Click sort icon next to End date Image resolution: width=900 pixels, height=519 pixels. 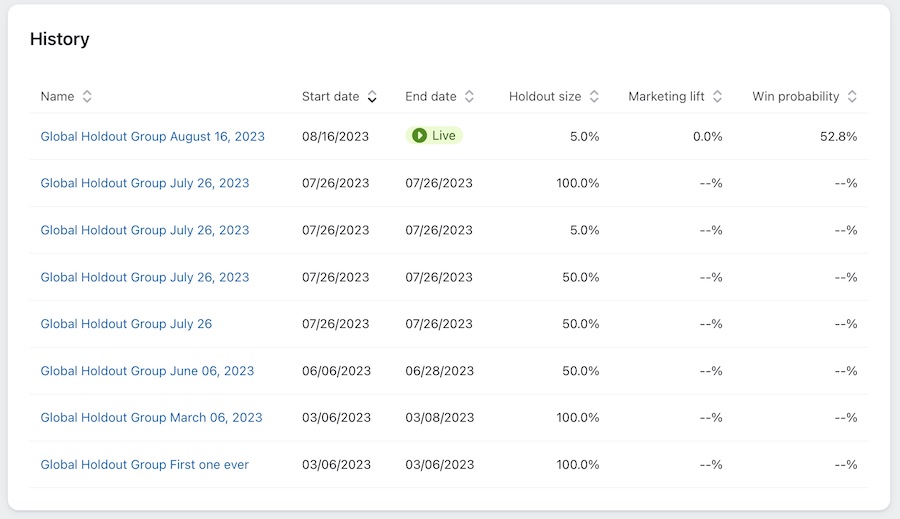coord(469,97)
